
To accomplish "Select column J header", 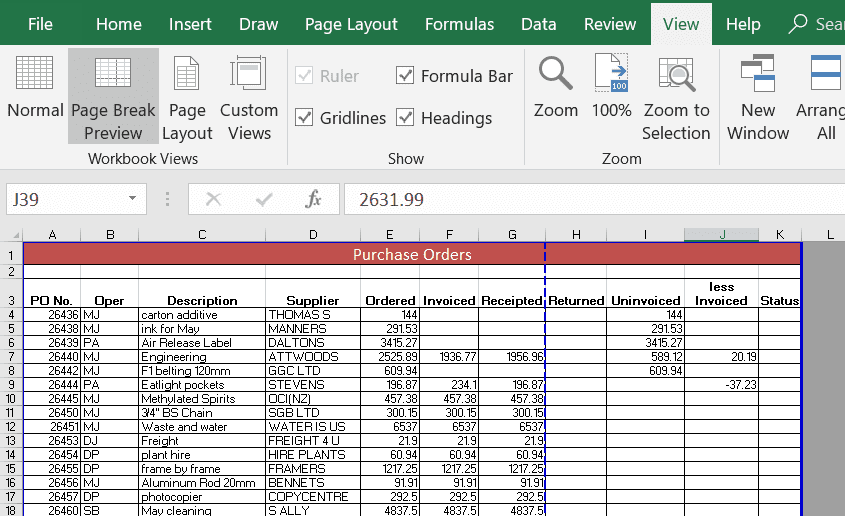I will click(x=722, y=235).
